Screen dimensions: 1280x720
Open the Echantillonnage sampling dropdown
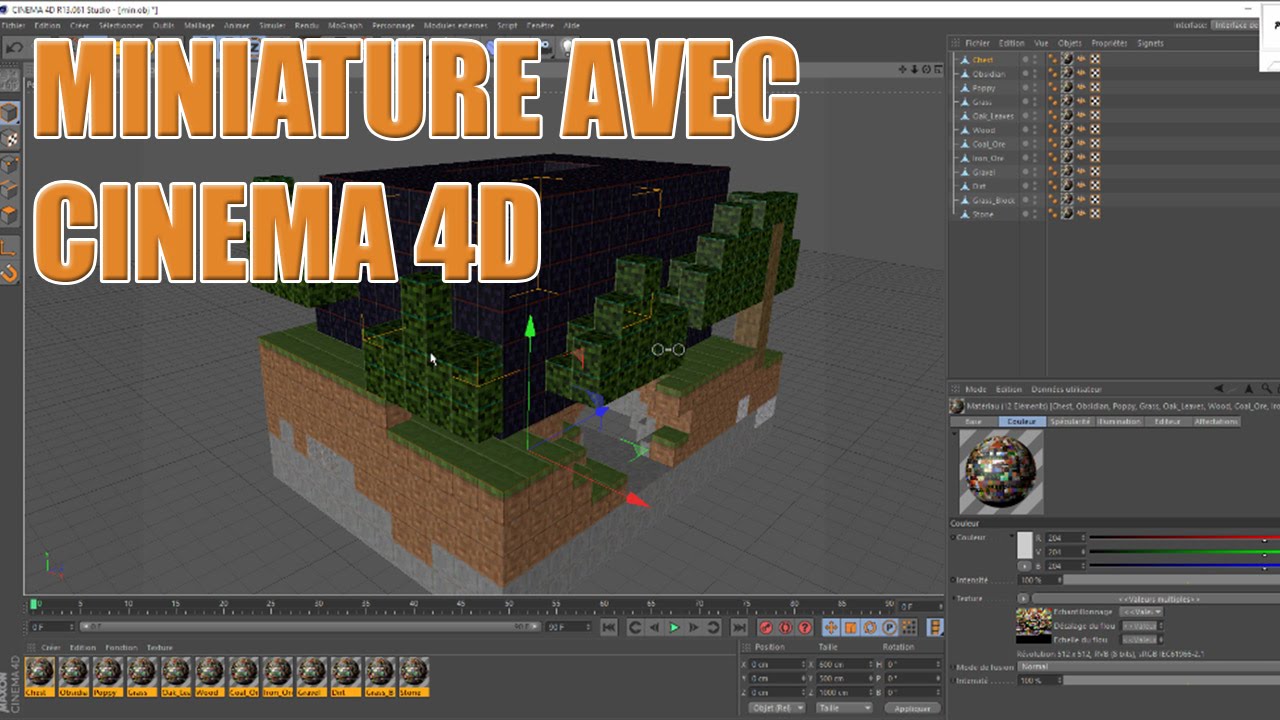click(x=1141, y=612)
